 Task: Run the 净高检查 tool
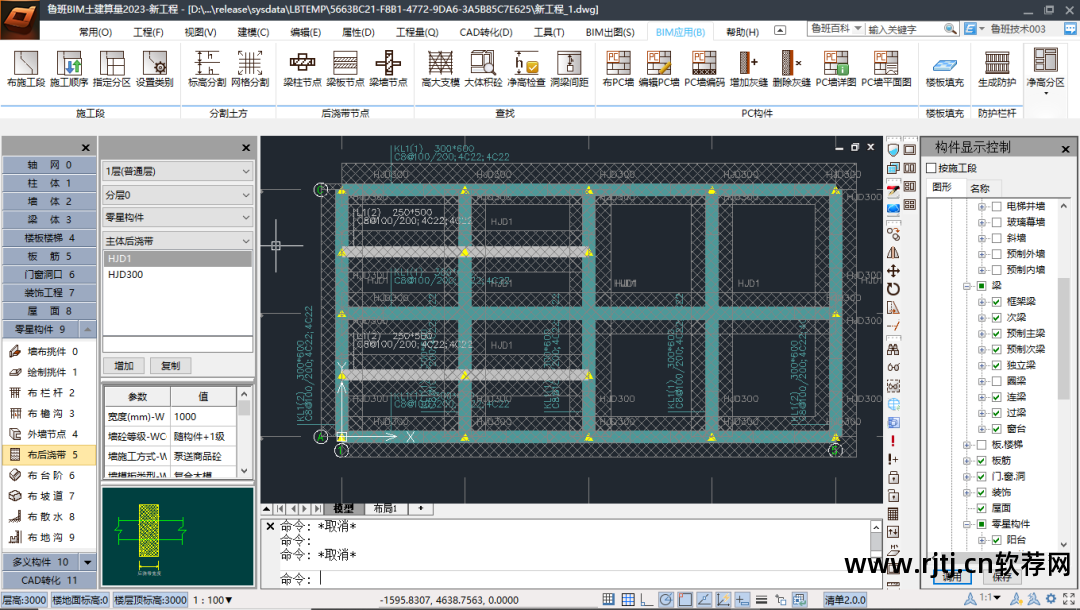point(526,68)
